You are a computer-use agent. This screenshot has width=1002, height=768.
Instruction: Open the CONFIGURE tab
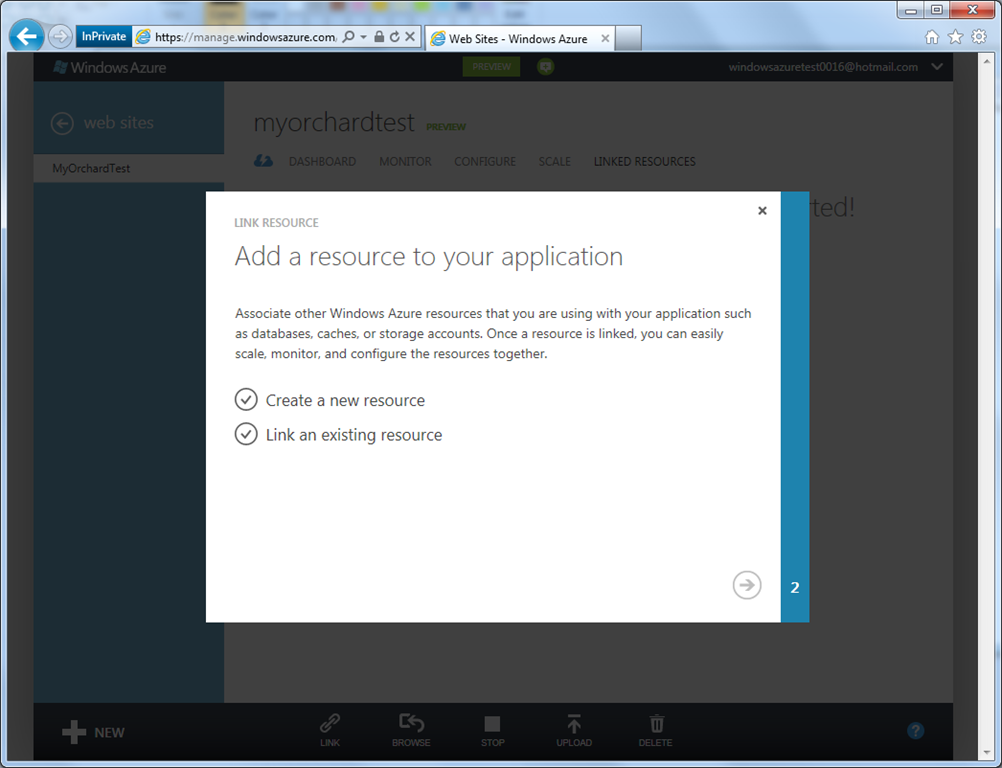click(485, 161)
